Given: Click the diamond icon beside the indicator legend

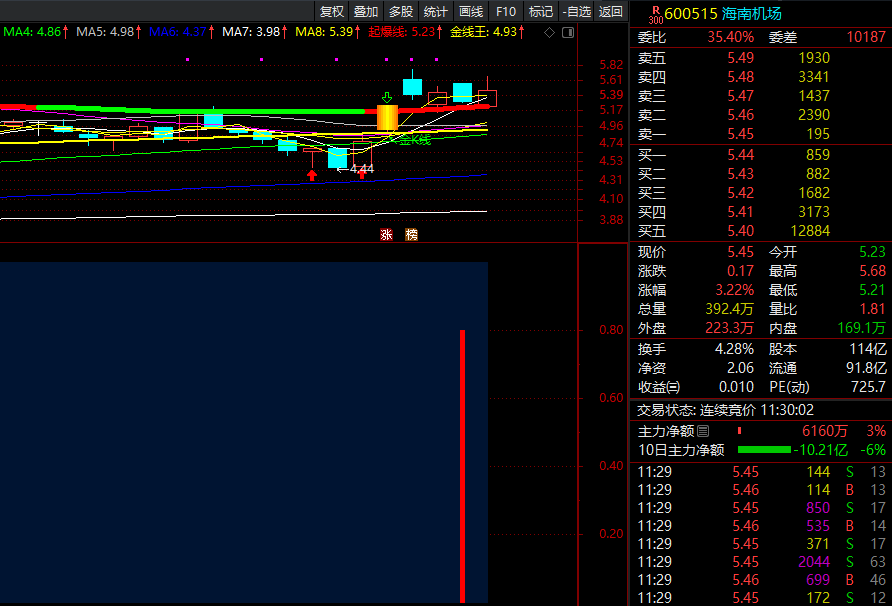Looking at the screenshot, I should tap(550, 32).
